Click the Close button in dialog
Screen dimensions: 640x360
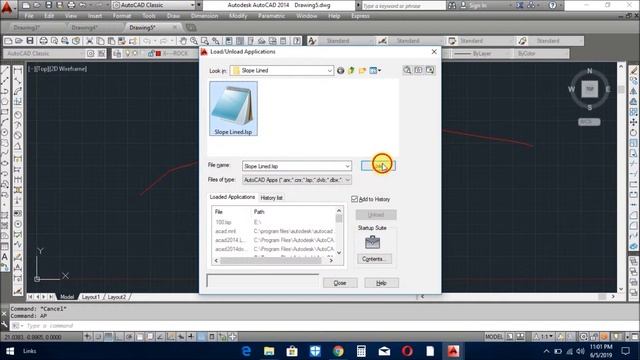point(340,283)
